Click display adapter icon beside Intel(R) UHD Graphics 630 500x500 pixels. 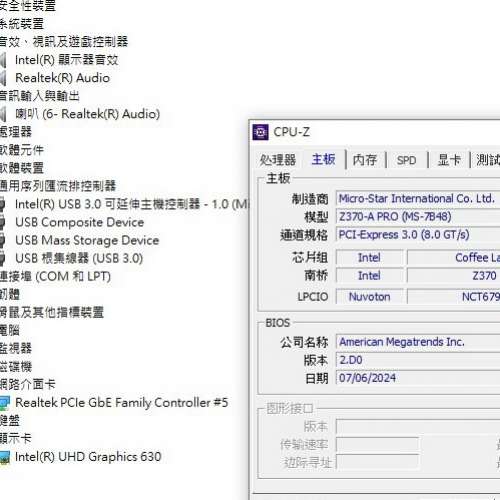coord(5,457)
